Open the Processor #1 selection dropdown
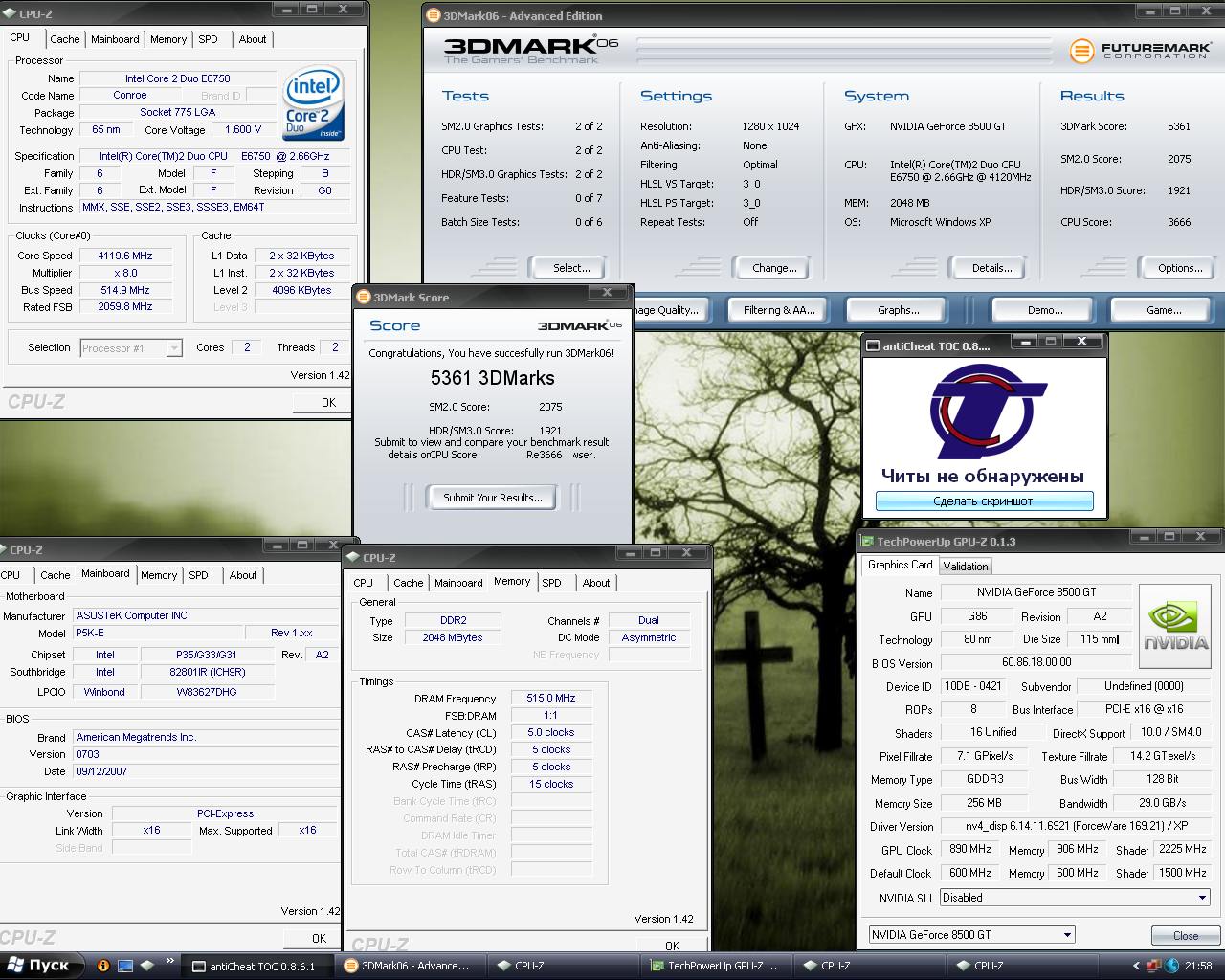This screenshot has width=1225, height=980. click(x=173, y=348)
